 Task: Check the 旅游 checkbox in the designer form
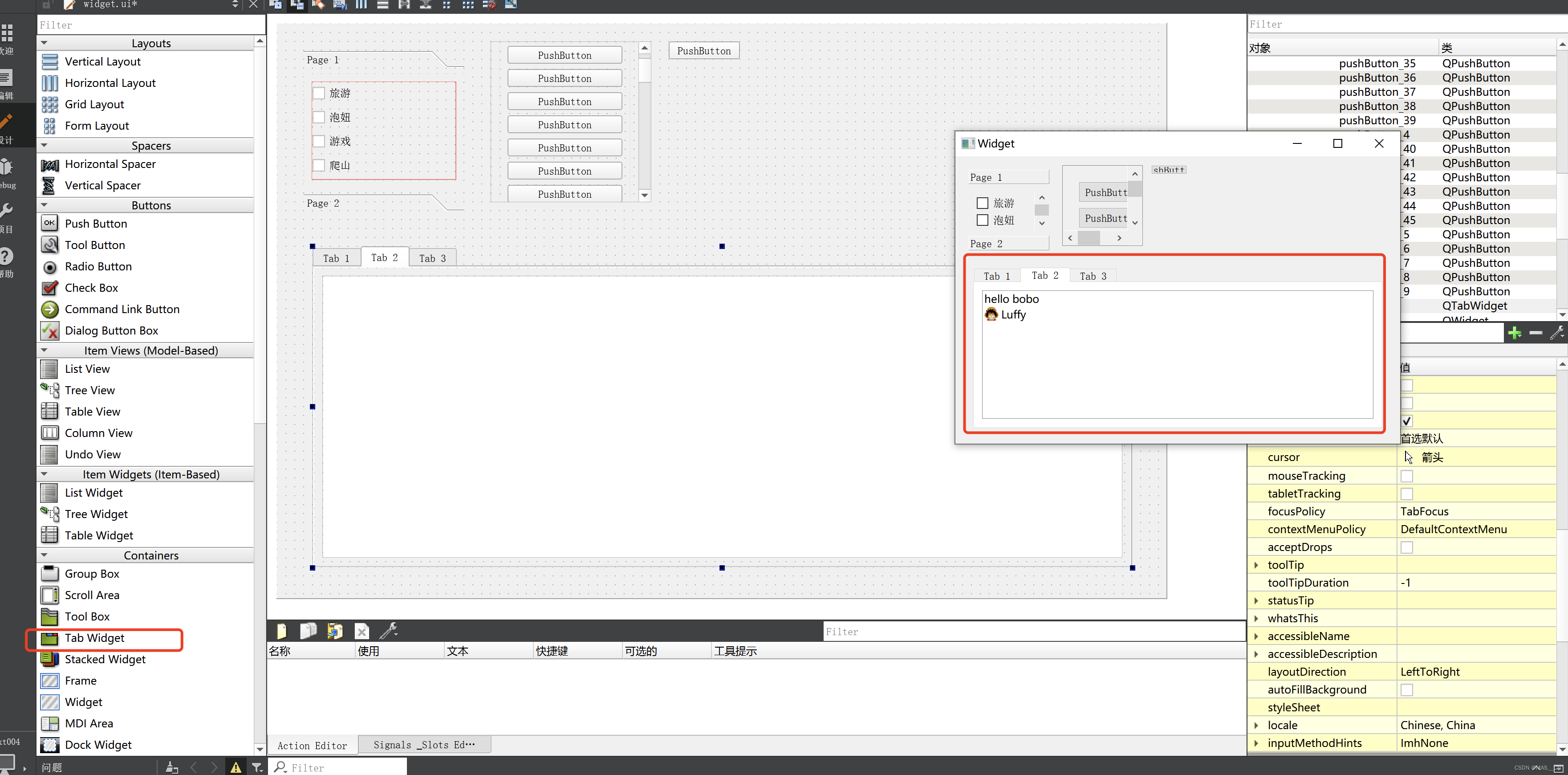coord(319,93)
